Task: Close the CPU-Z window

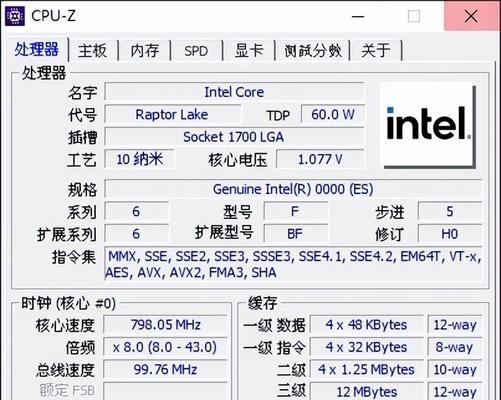Action: (471, 16)
